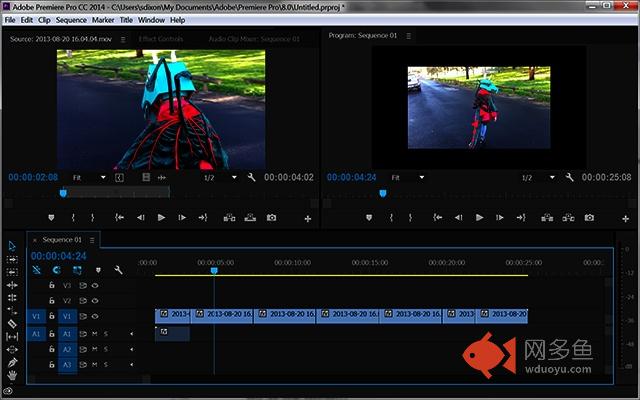
Task: Export frame from Source monitor
Action: (x=271, y=218)
